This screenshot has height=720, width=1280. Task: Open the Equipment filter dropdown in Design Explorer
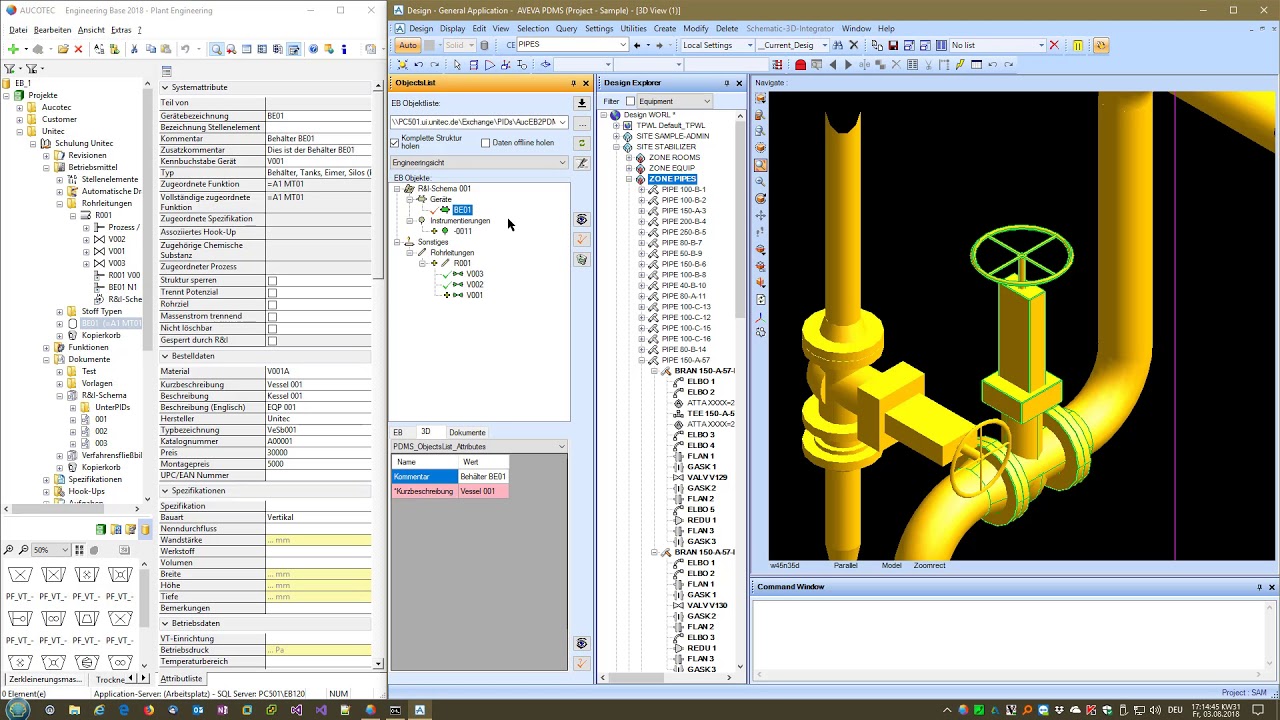tap(706, 101)
